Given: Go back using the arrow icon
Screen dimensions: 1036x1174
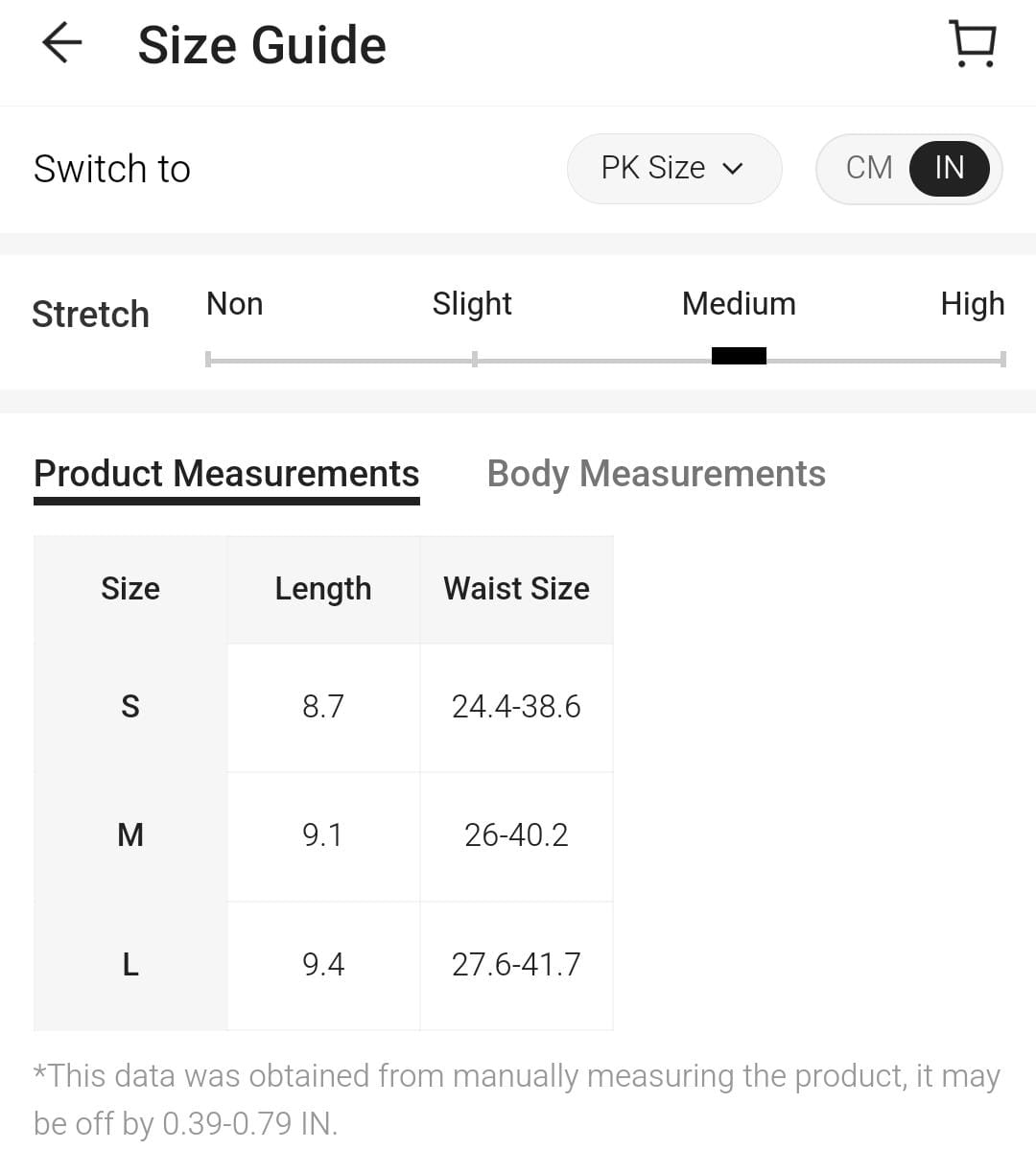Looking at the screenshot, I should click(62, 44).
